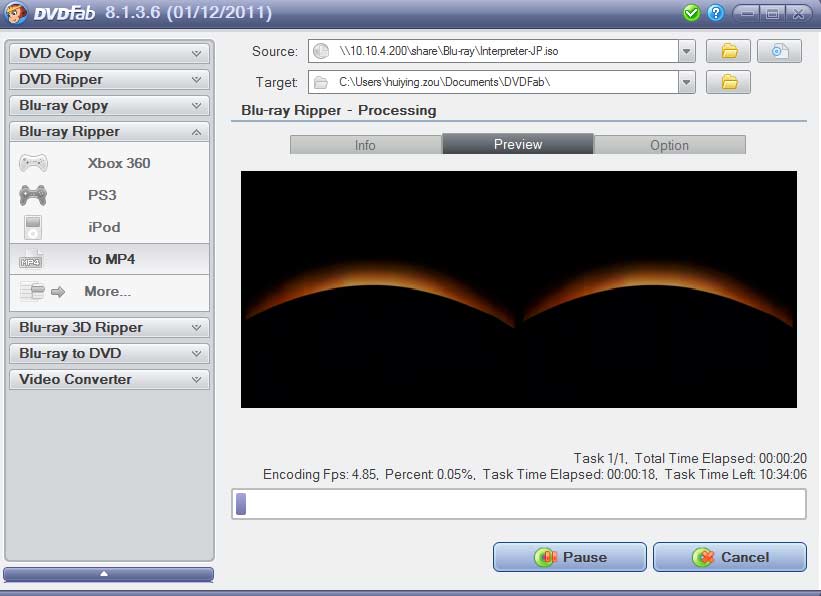Collapse sidebar with bottom arrow bar
This screenshot has height=596, width=821.
coord(108,574)
